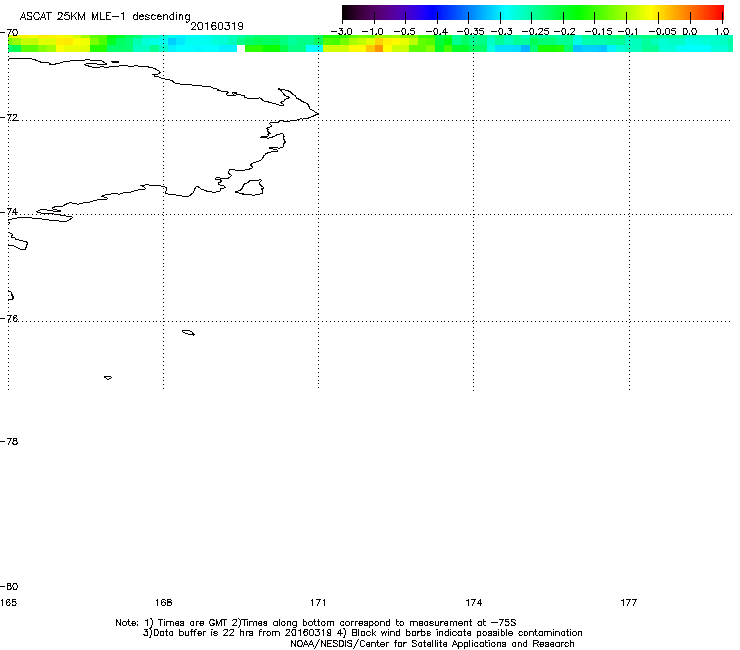Select the 165 longitude axis label
740x650 pixels.
tap(8, 602)
